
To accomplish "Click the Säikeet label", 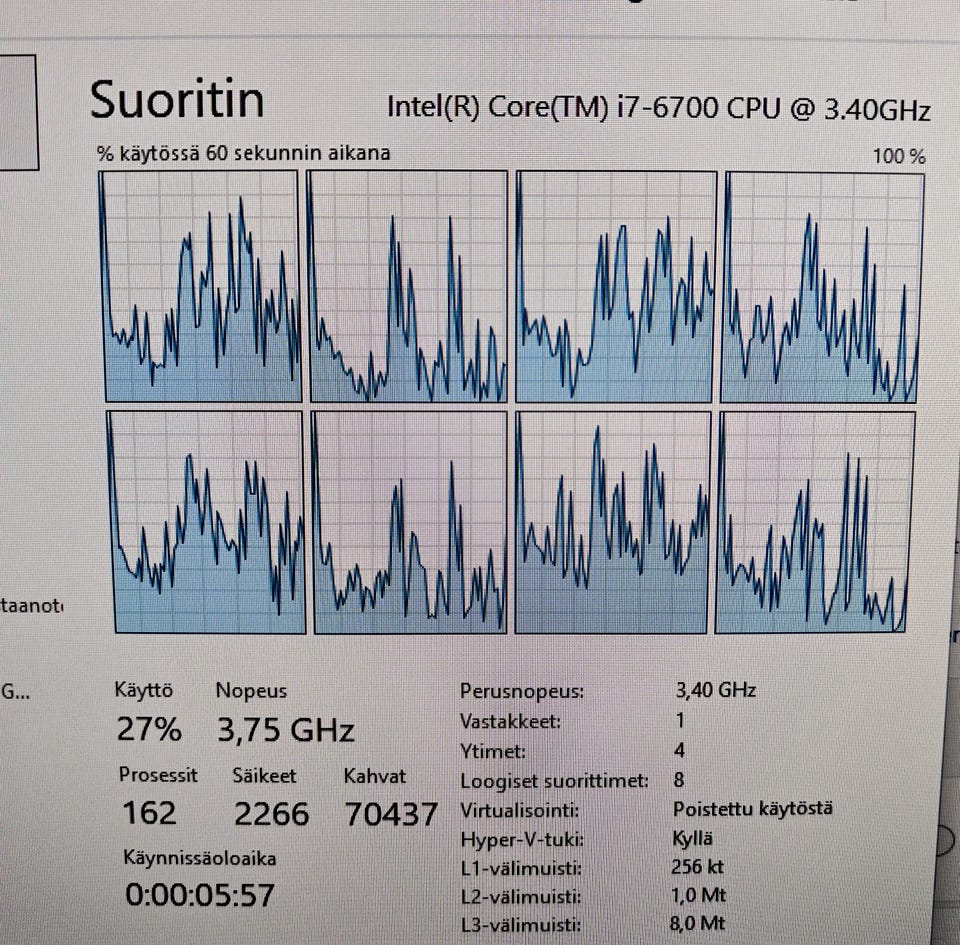I will coord(264,775).
